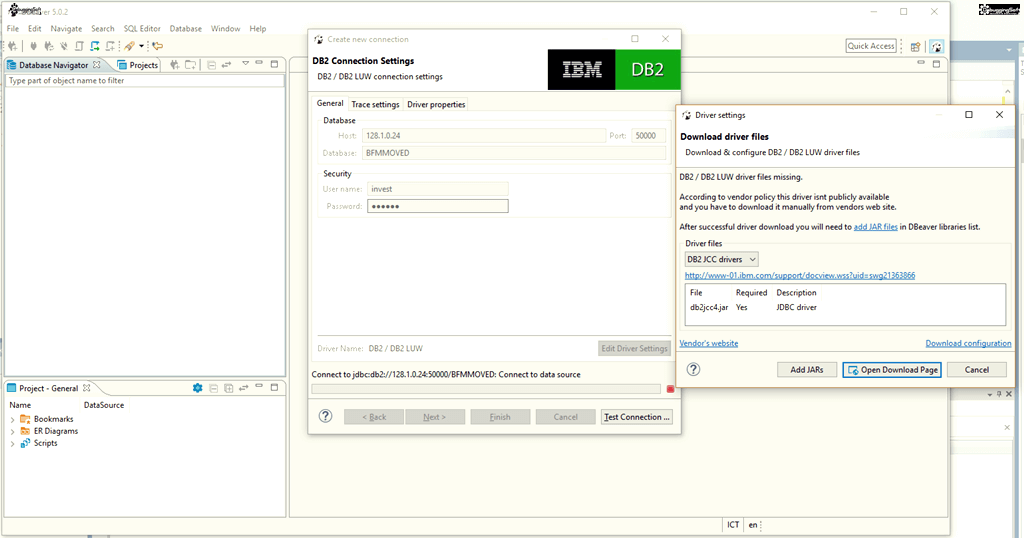Click New Connection plug icon in main toolbar
Screen dimensions: 1024x538
(12, 46)
